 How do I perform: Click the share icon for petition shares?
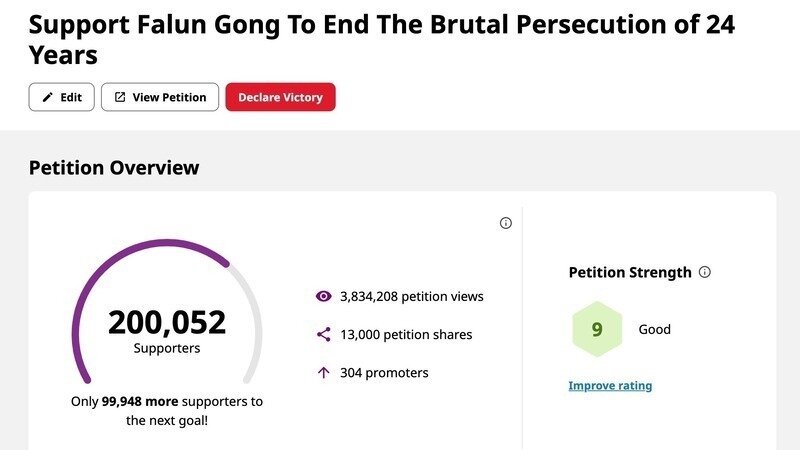point(323,335)
